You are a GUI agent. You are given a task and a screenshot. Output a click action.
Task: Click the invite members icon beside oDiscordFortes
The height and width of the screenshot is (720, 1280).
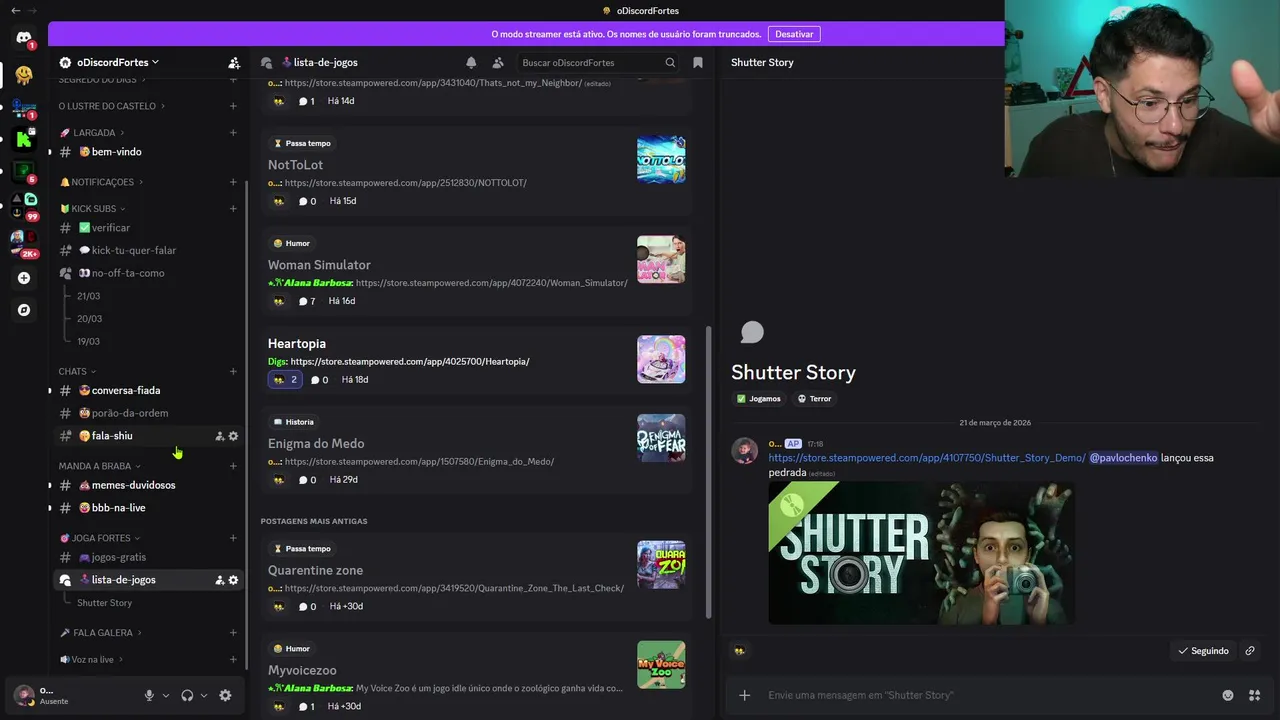pos(234,62)
